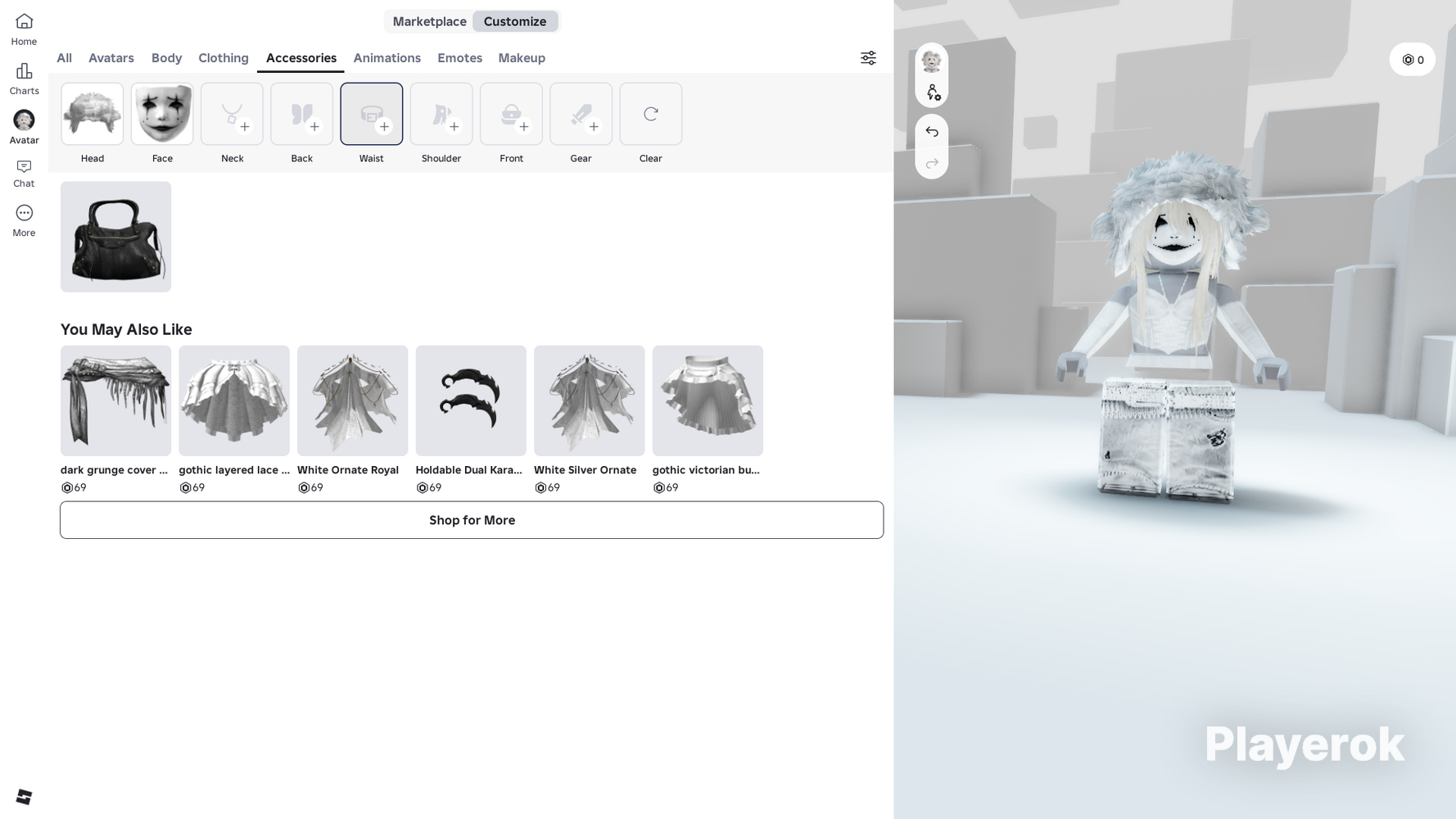This screenshot has height=819, width=1456.
Task: Switch to the All tab
Action: pos(64,58)
